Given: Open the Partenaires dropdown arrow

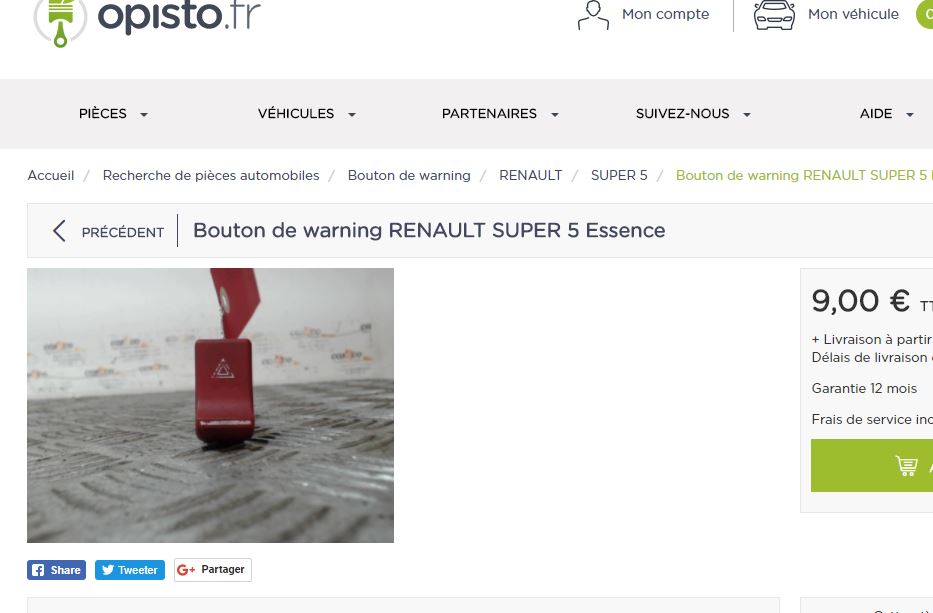Looking at the screenshot, I should pyautogui.click(x=555, y=114).
